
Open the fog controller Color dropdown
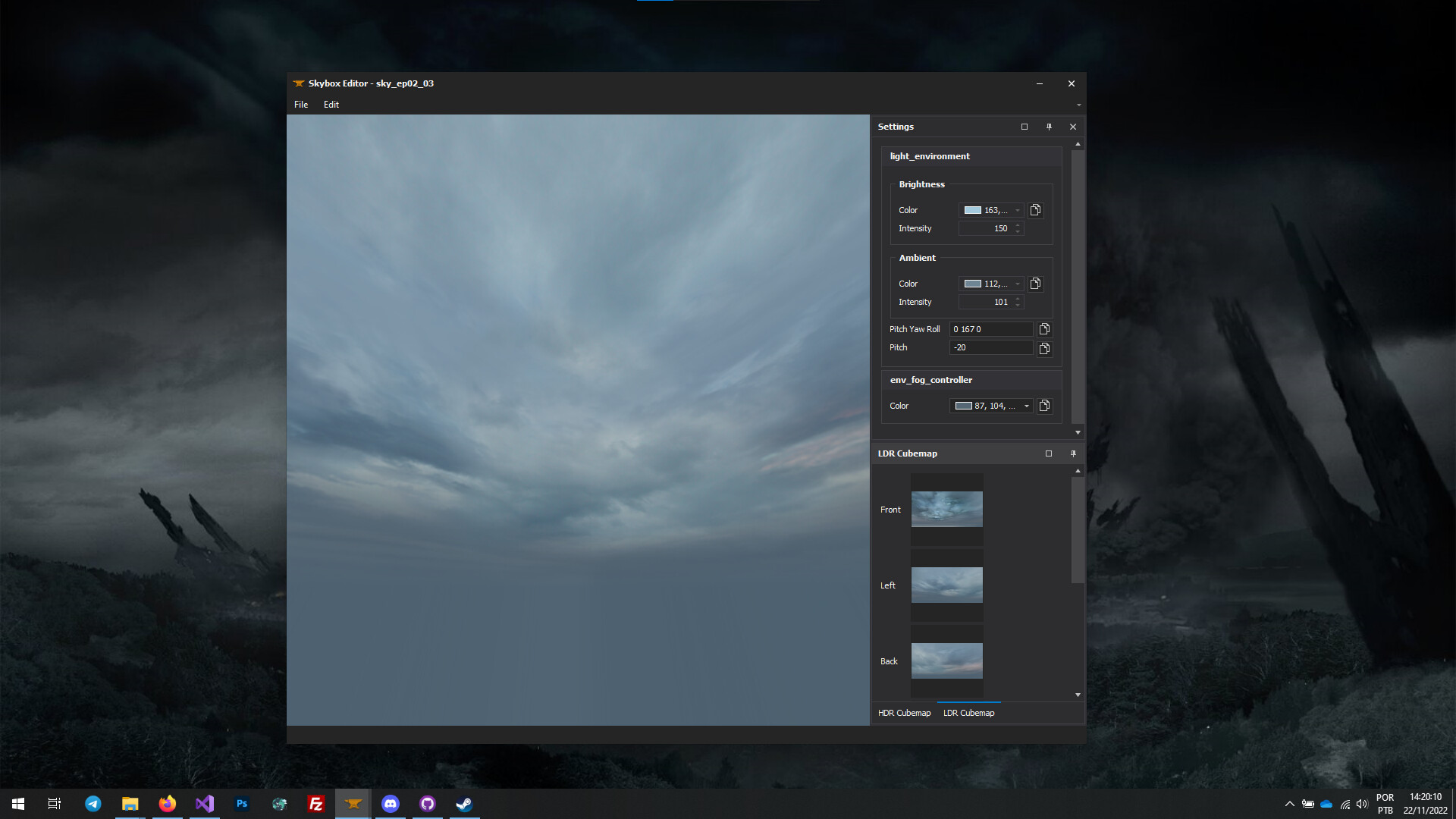click(1026, 406)
